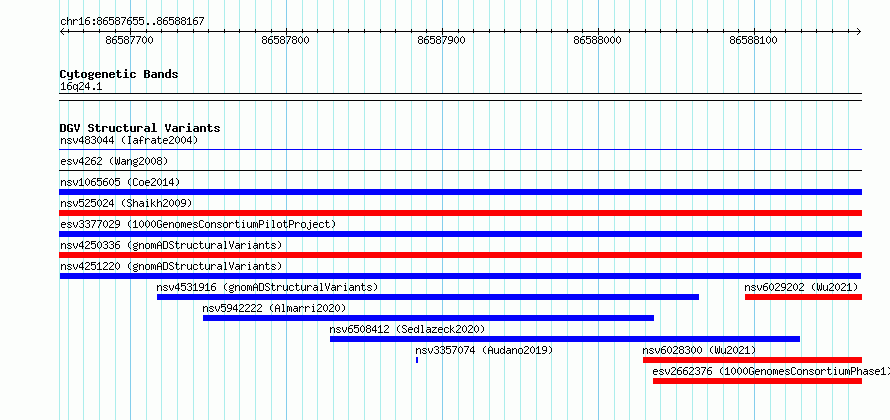Open the esv3377029 (1000GenomesConsortiumPilotProject) label
The height and width of the screenshot is (420, 890).
coord(198,224)
